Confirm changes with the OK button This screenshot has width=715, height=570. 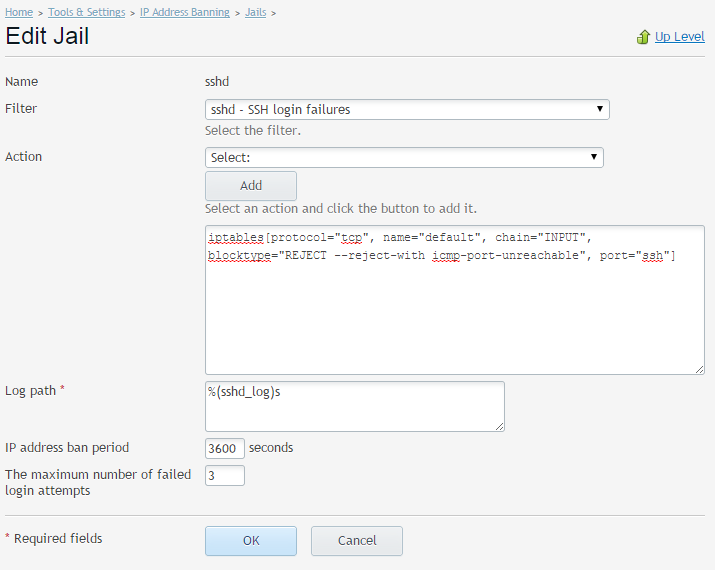point(251,541)
